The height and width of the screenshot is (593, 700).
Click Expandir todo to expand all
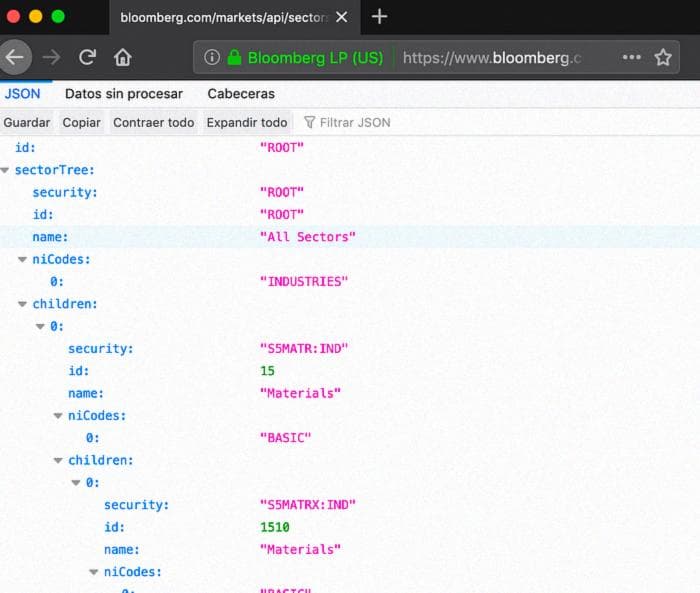click(247, 122)
